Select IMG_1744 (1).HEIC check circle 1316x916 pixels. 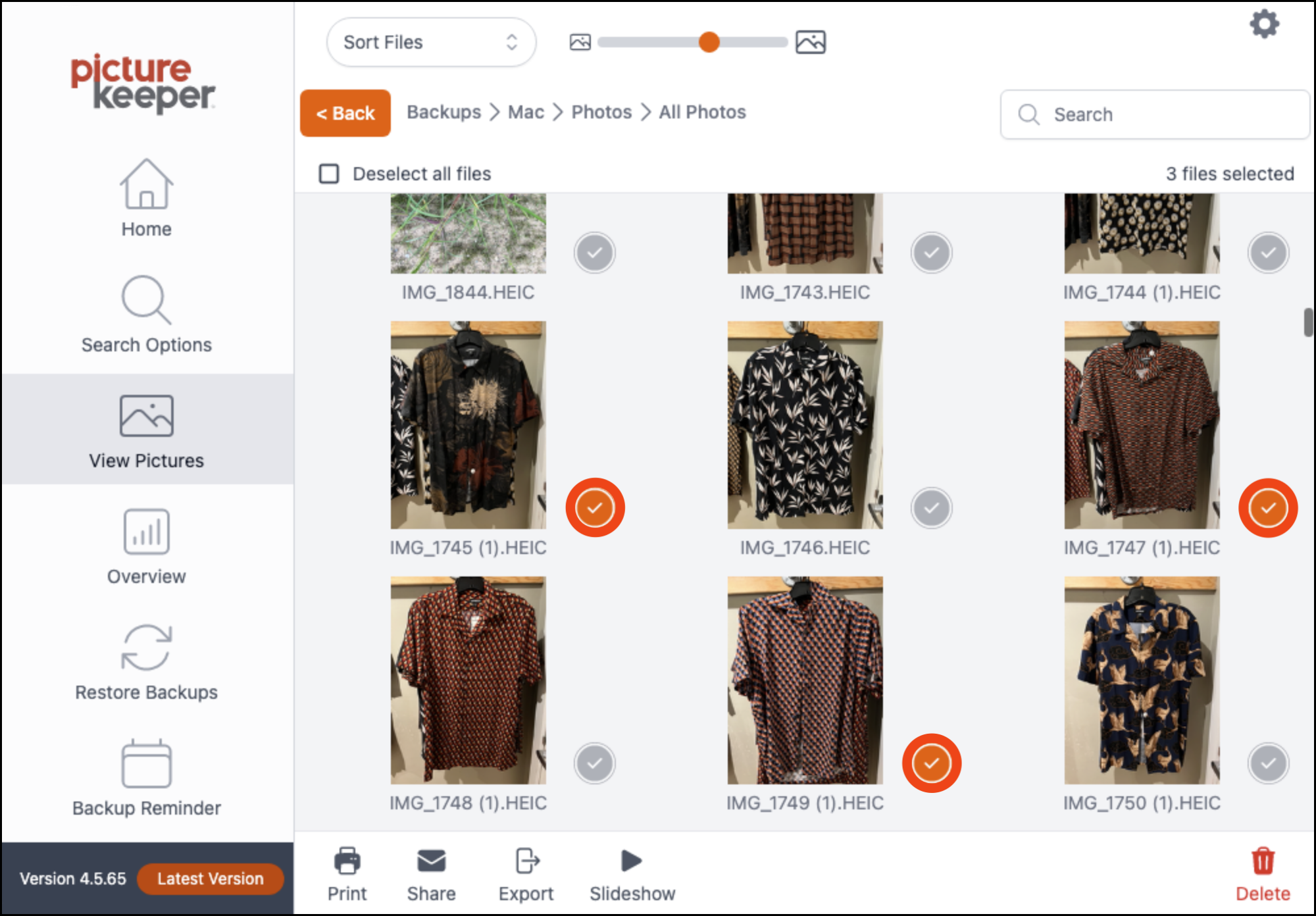pyautogui.click(x=1269, y=253)
